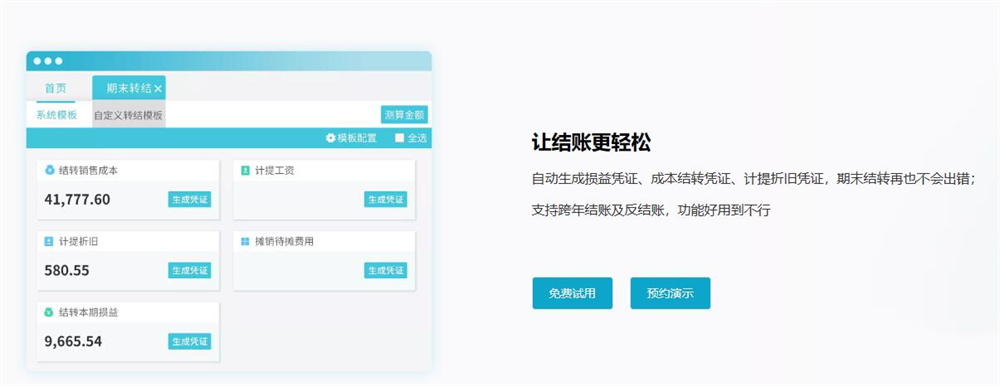Click the 计提工资 card icon
The height and width of the screenshot is (386, 1000).
point(246,170)
